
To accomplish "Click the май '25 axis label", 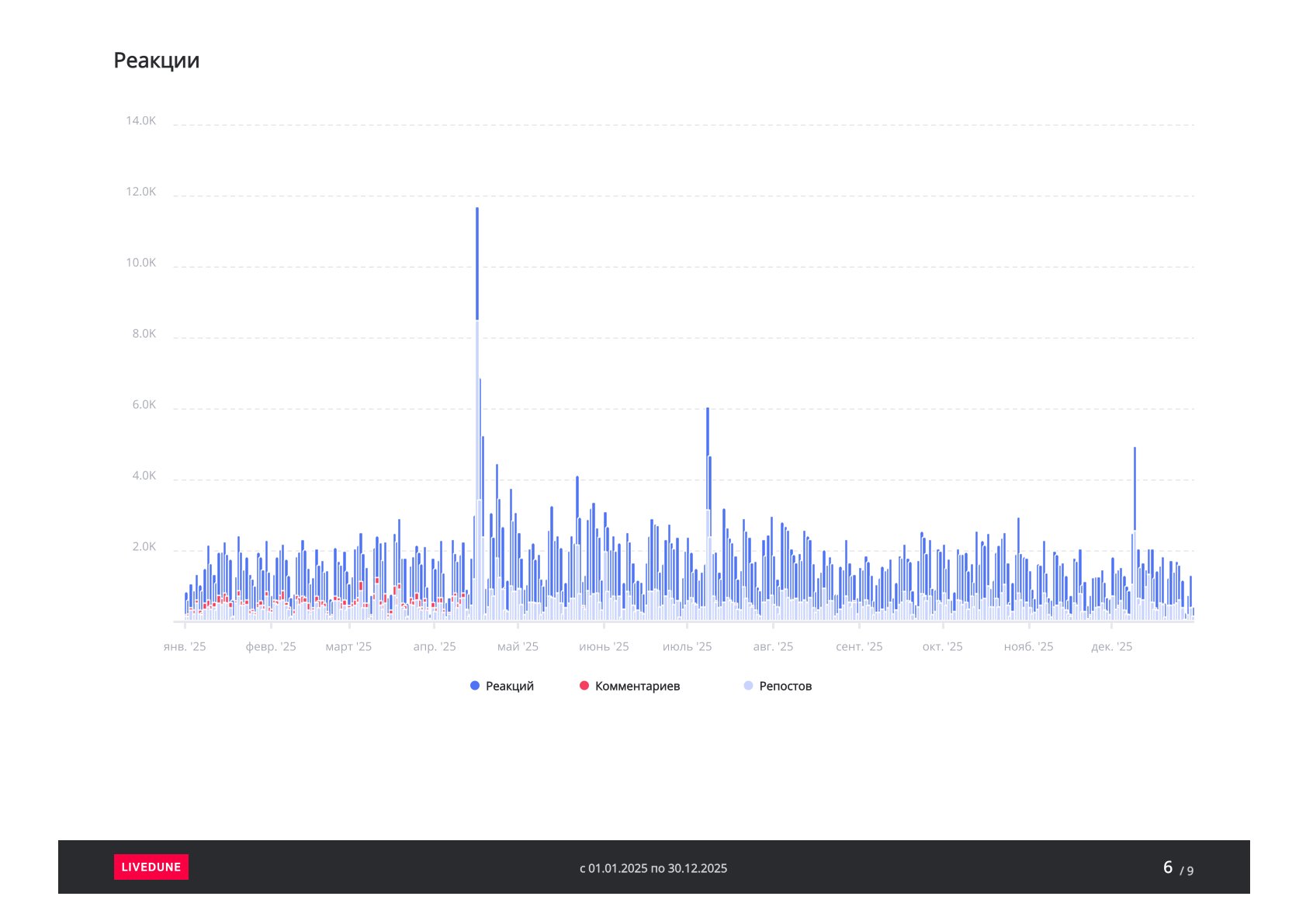I will coord(518,647).
